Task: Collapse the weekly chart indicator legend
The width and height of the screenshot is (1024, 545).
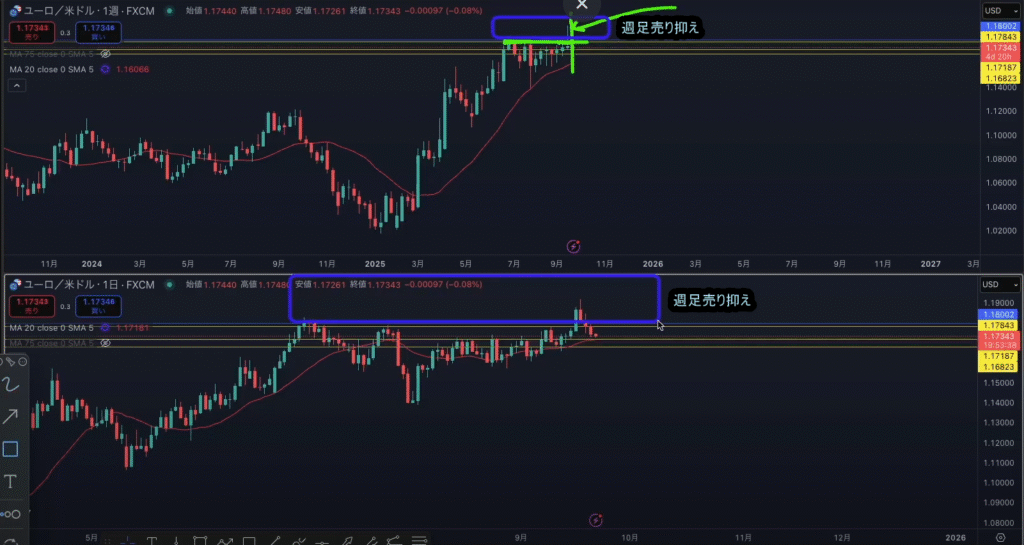Action: point(16,87)
